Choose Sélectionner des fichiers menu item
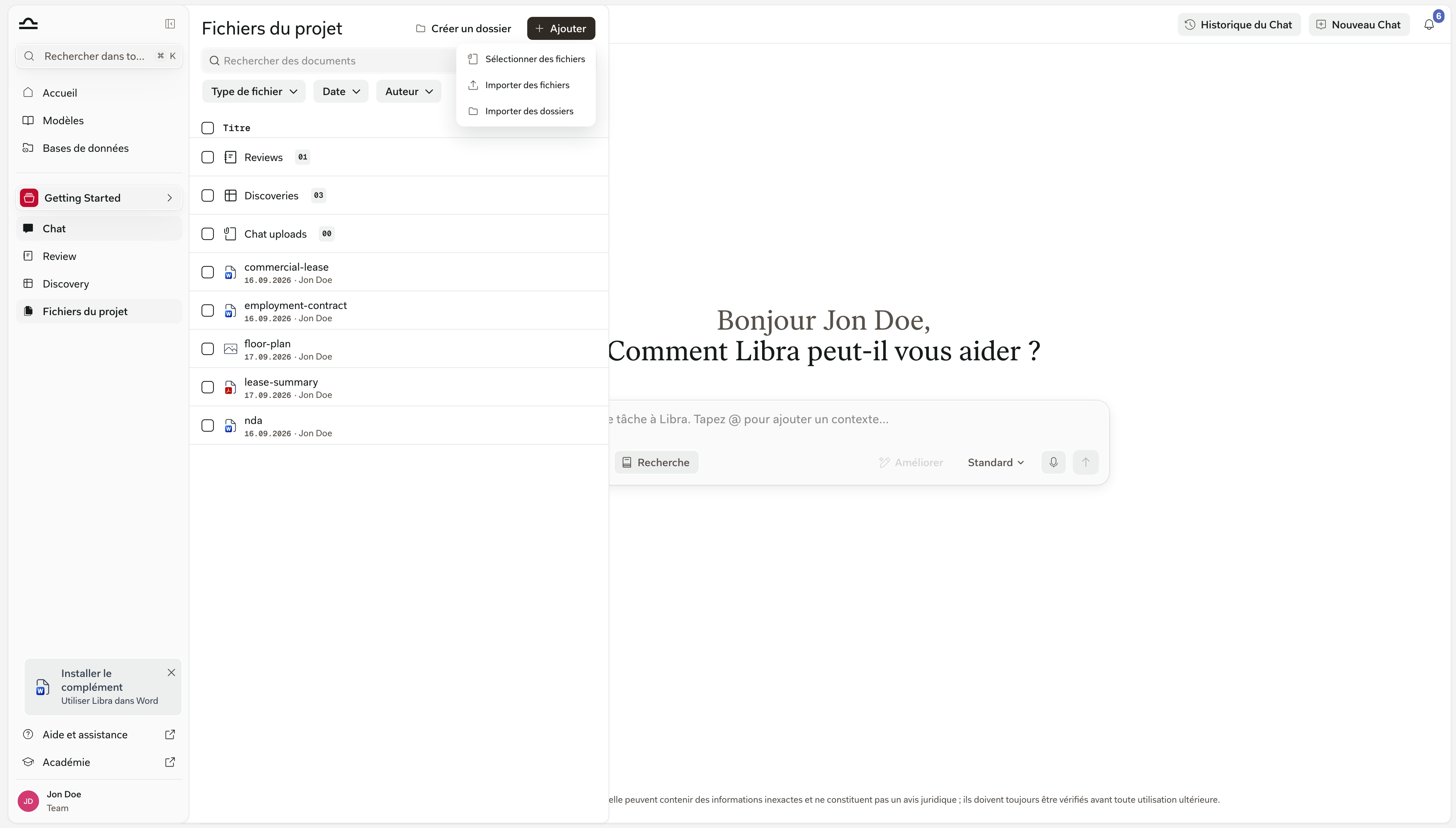Viewport: 1456px width, 828px height. point(526,59)
